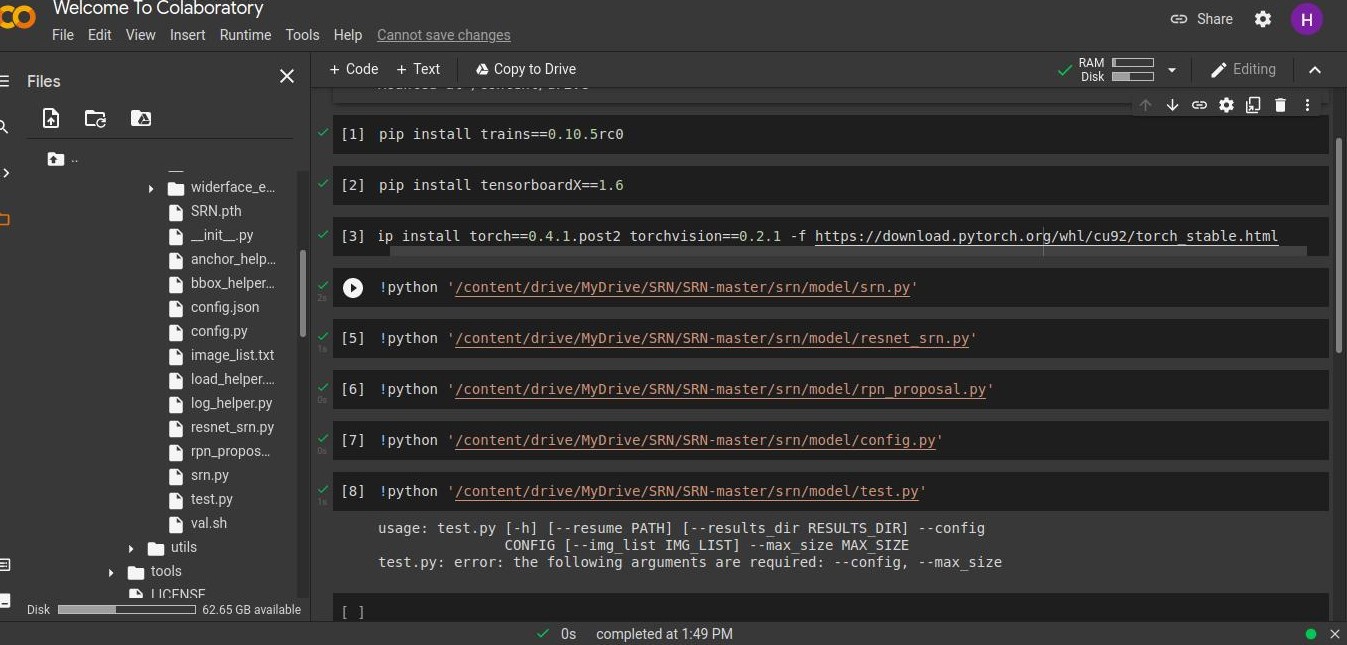Click the pytorch download URL link
This screenshot has width=1347, height=645.
click(1046, 237)
